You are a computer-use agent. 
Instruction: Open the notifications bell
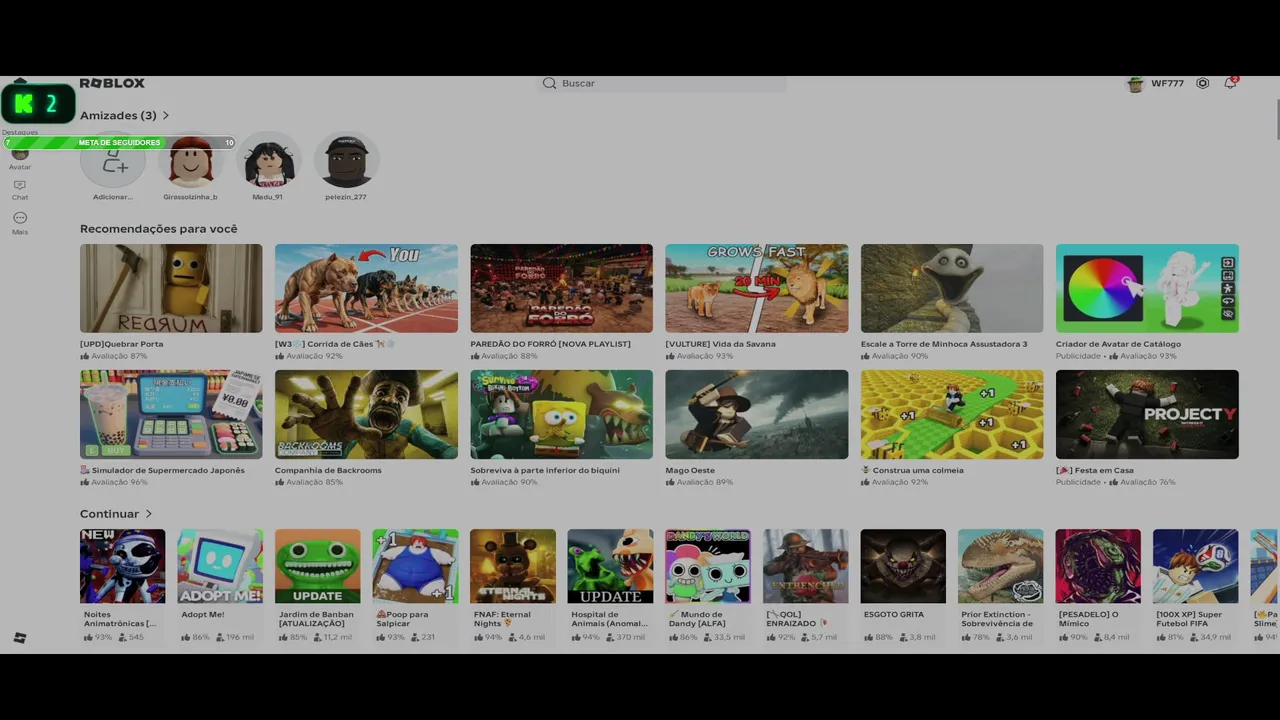tap(1230, 83)
